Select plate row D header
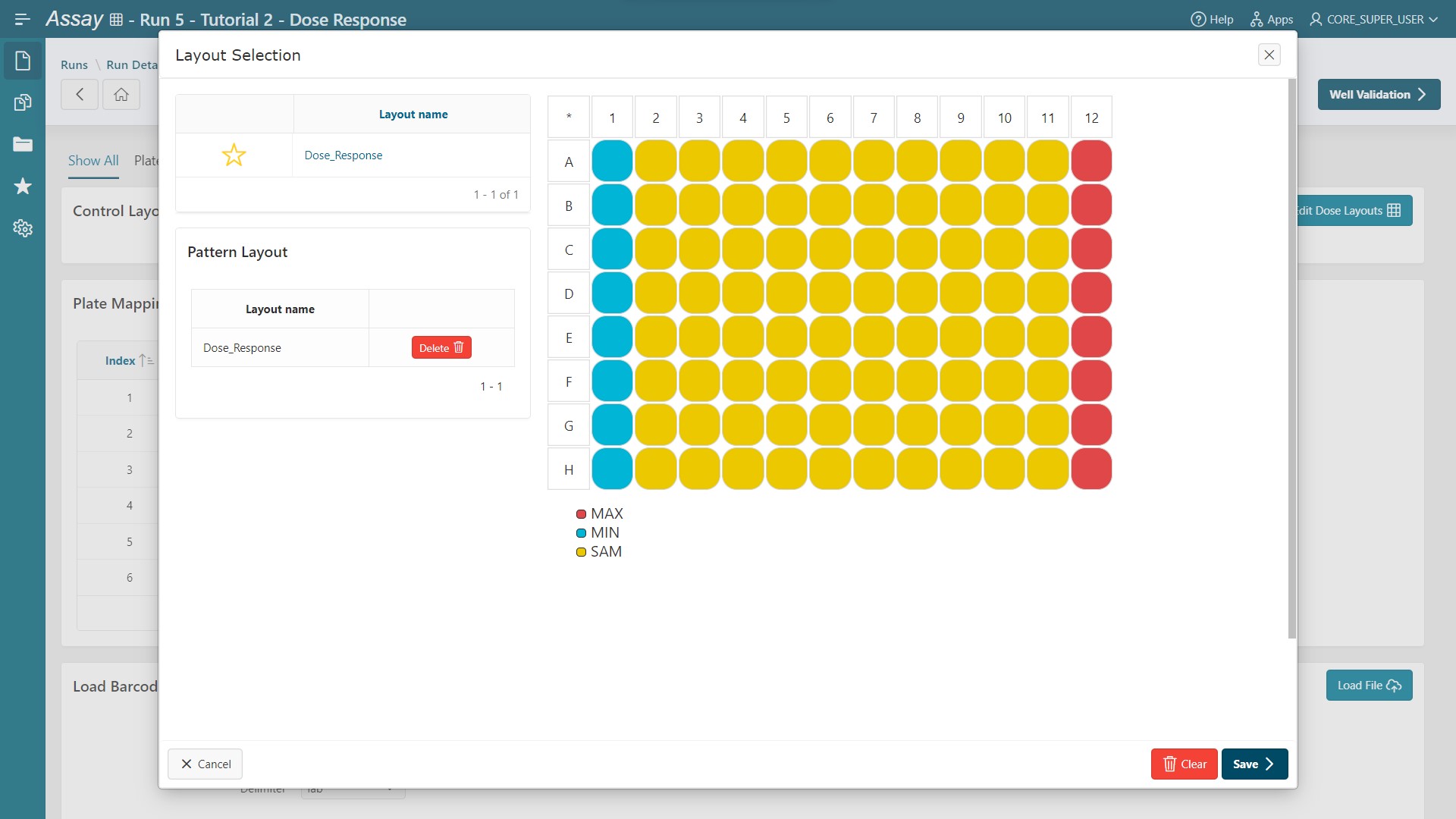 click(569, 293)
